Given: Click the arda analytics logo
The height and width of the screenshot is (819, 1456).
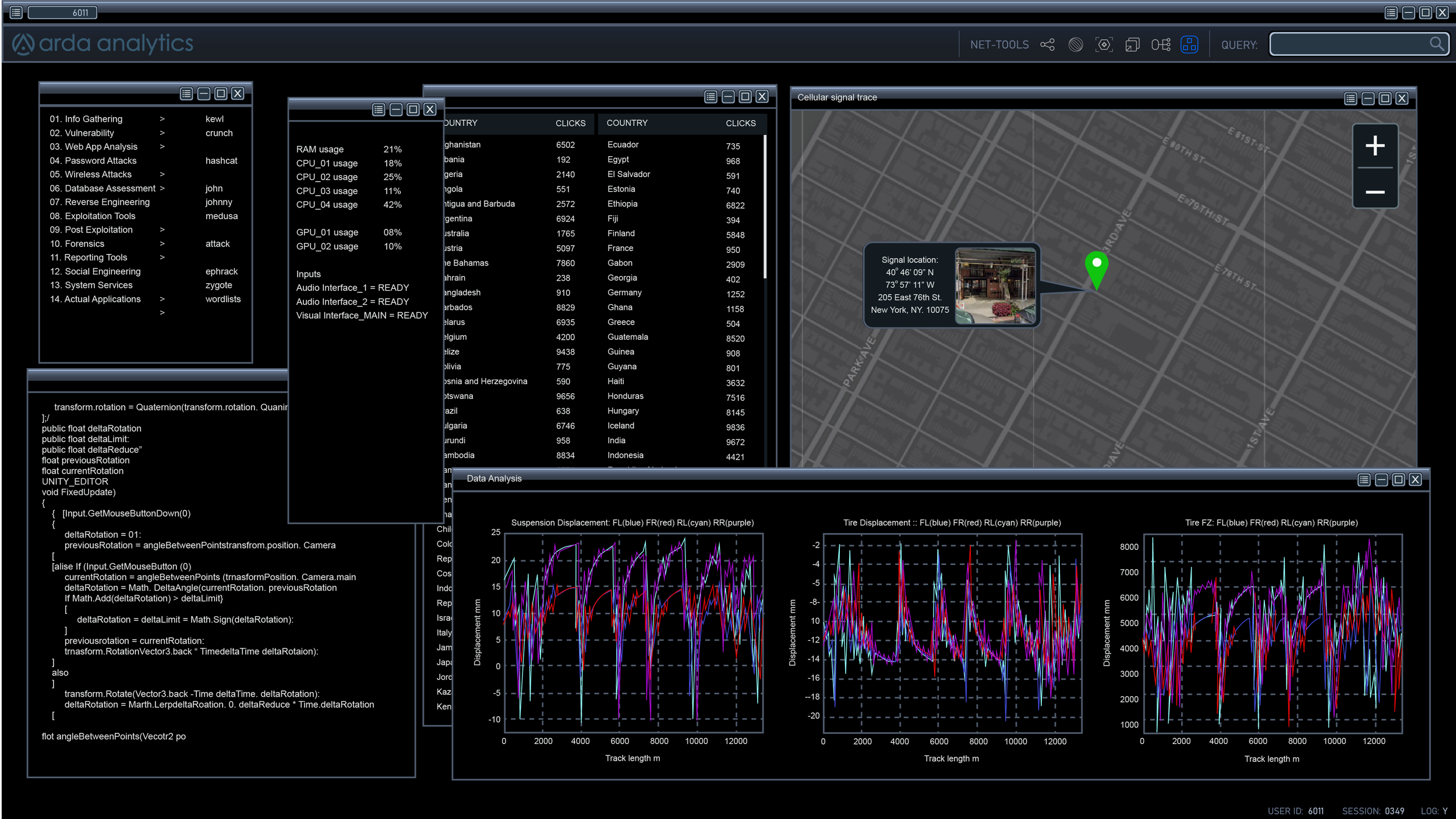Looking at the screenshot, I should pos(103,44).
